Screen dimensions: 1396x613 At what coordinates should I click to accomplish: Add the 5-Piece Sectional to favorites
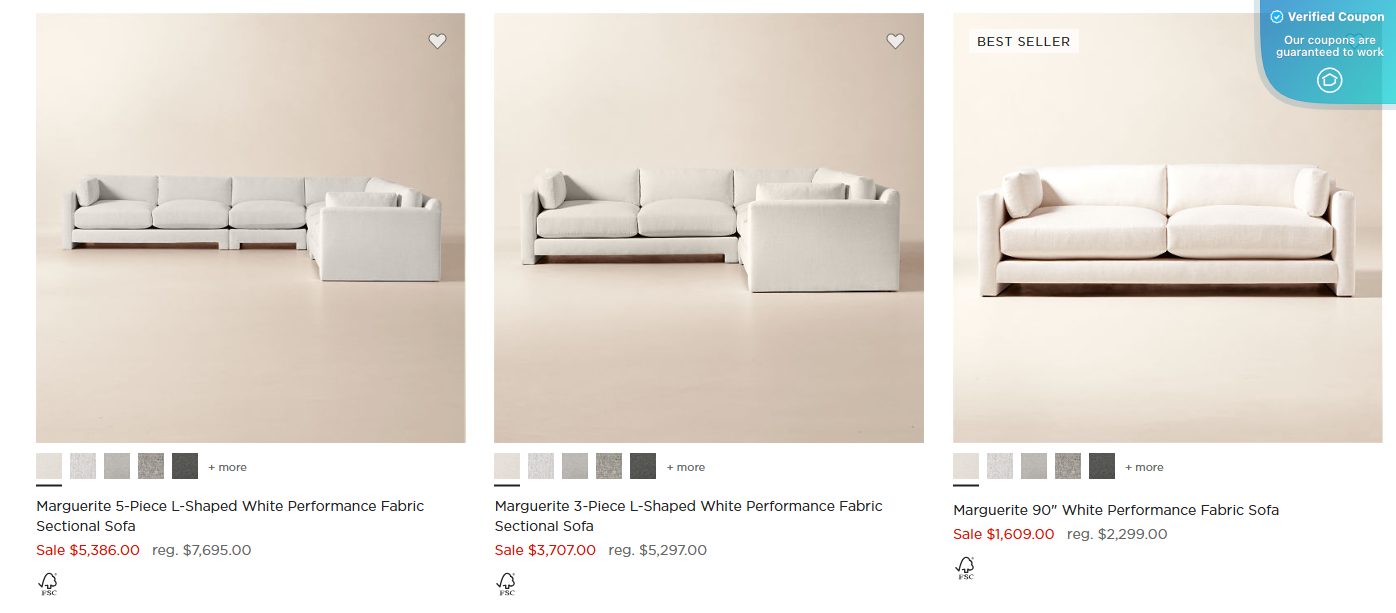[438, 41]
